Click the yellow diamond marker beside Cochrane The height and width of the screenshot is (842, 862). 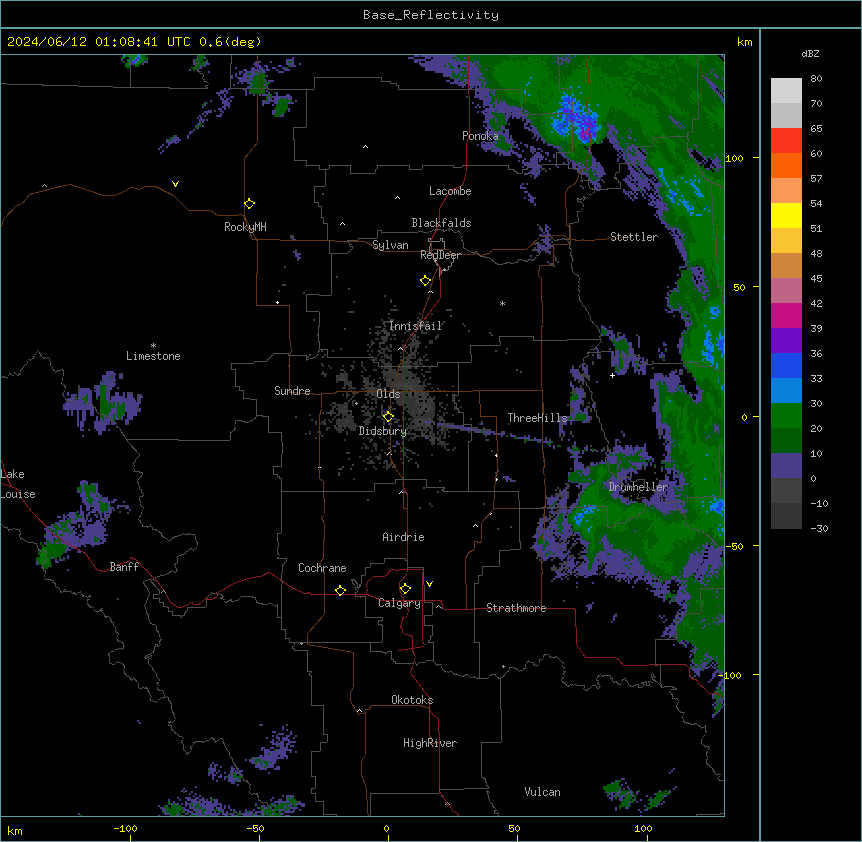[340, 590]
